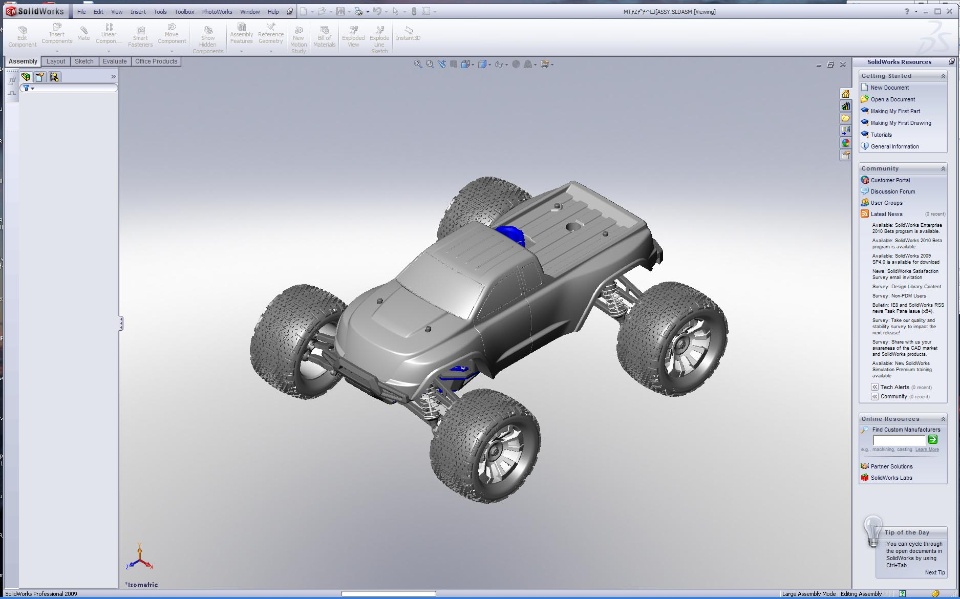This screenshot has height=599, width=960.
Task: Click the Previous View icon
Action: point(441,64)
